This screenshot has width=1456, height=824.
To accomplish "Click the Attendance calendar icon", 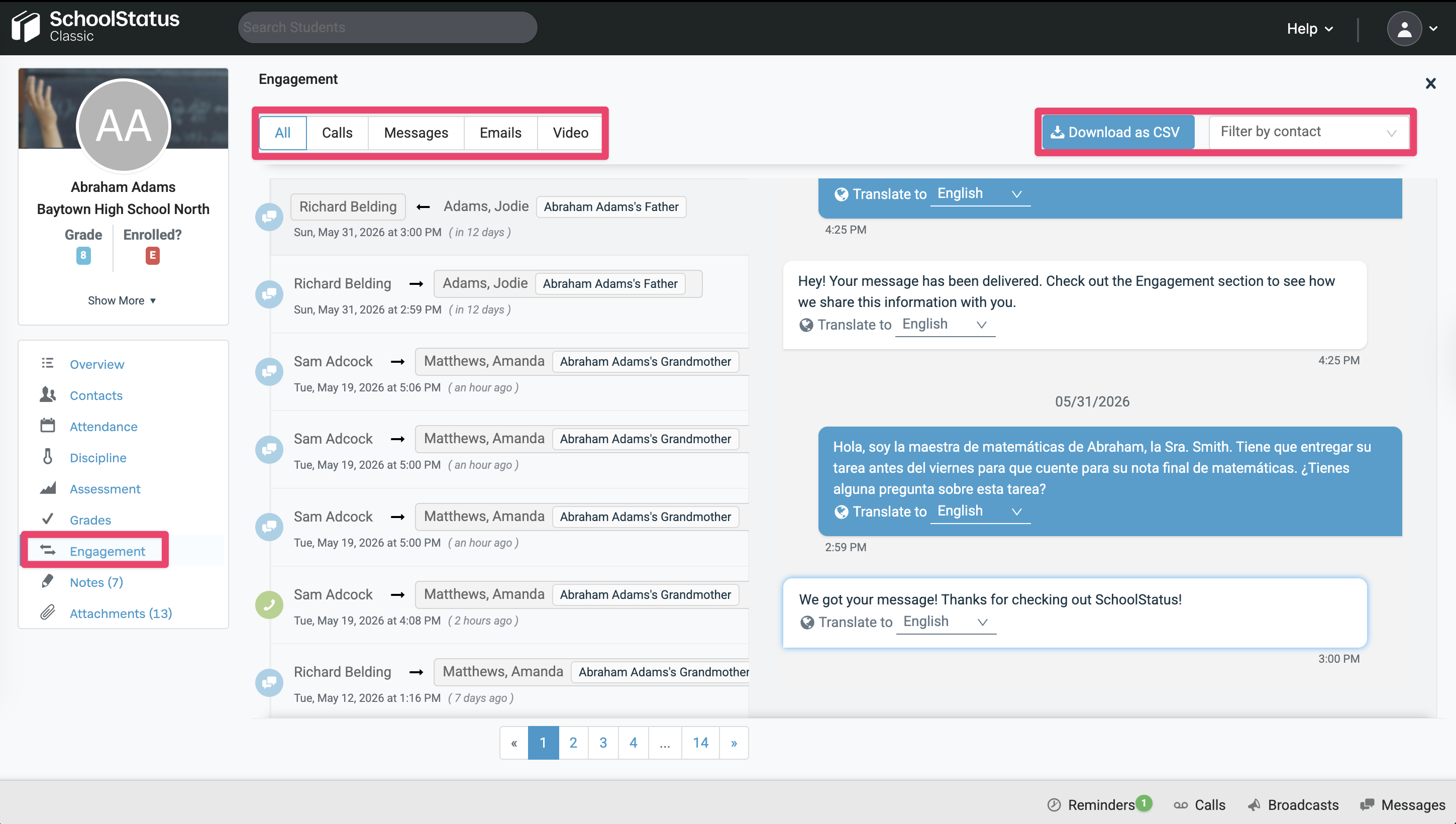I will (x=48, y=426).
